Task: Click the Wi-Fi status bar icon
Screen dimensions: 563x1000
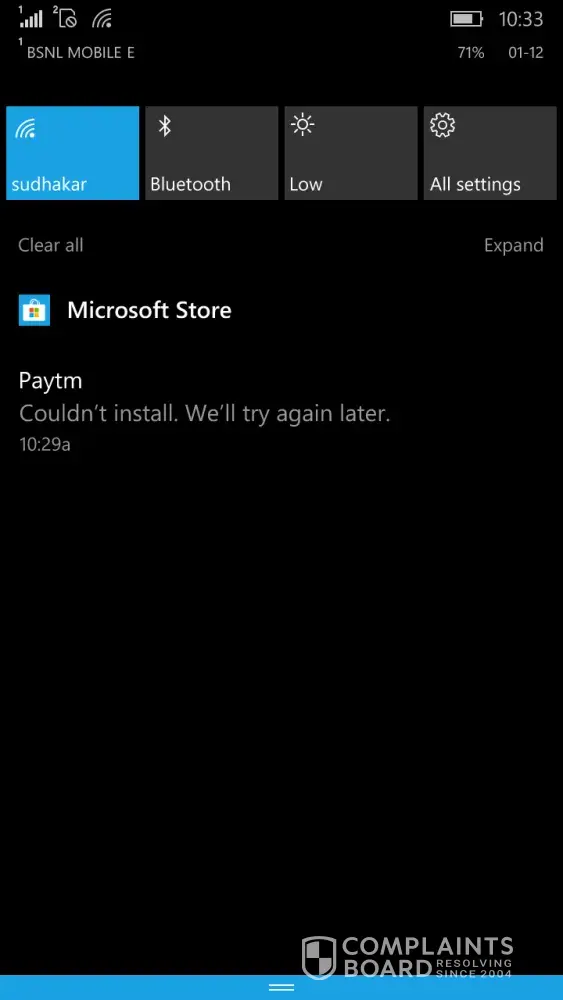Action: (x=103, y=18)
